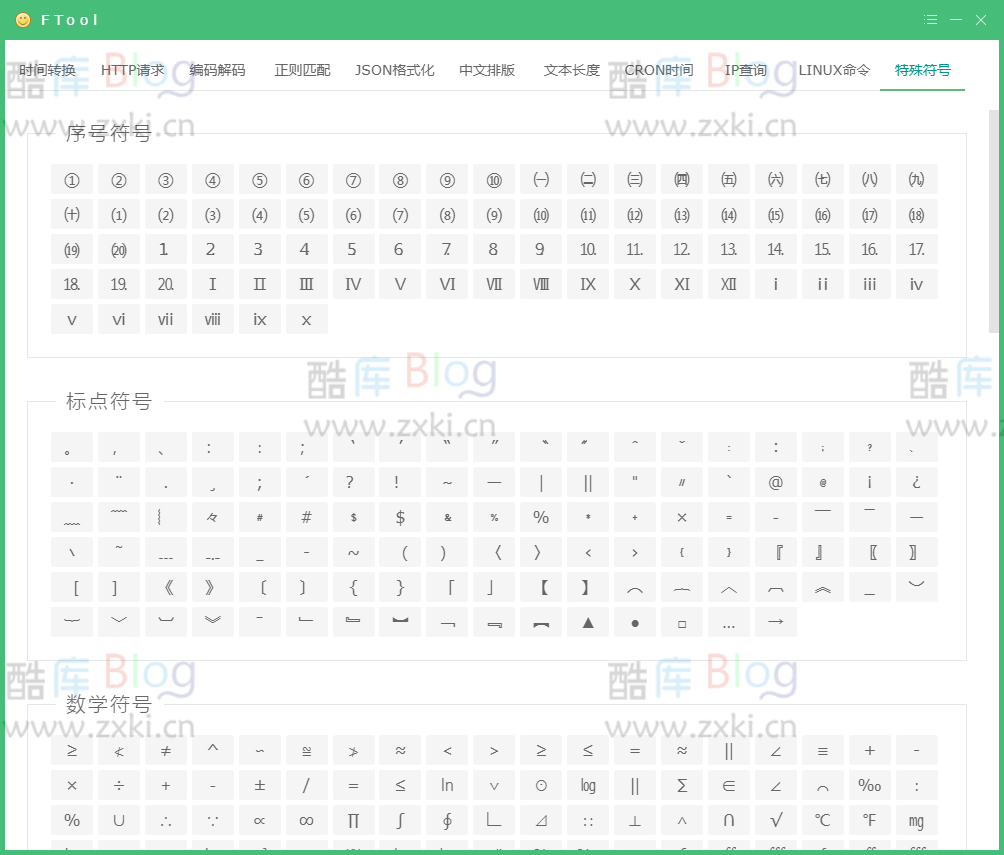Open the CRON时间 tab
The height and width of the screenshot is (855, 1004).
(x=658, y=70)
